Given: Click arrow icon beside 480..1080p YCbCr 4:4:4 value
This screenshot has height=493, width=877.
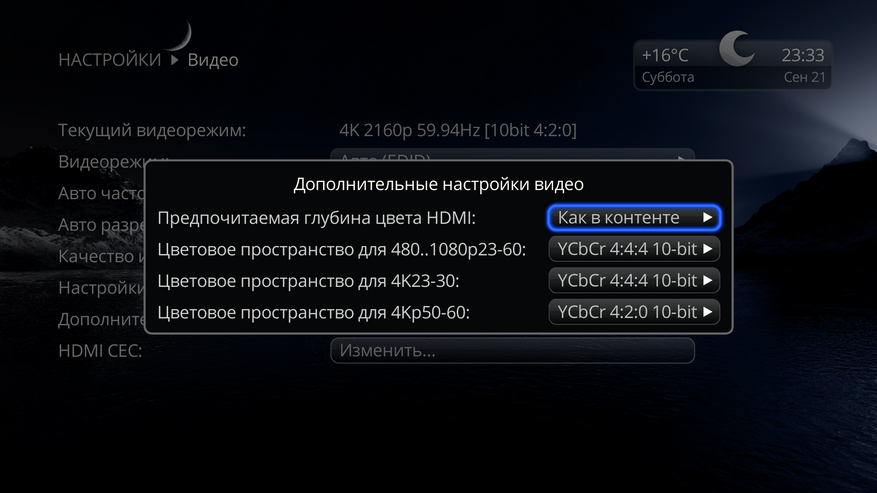Looking at the screenshot, I should click(x=708, y=249).
